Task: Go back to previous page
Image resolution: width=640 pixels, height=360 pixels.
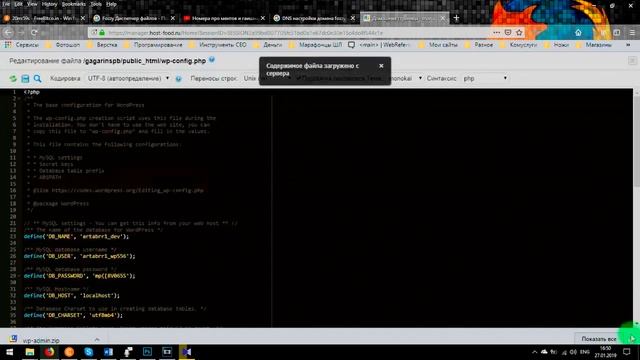Action: coord(8,33)
